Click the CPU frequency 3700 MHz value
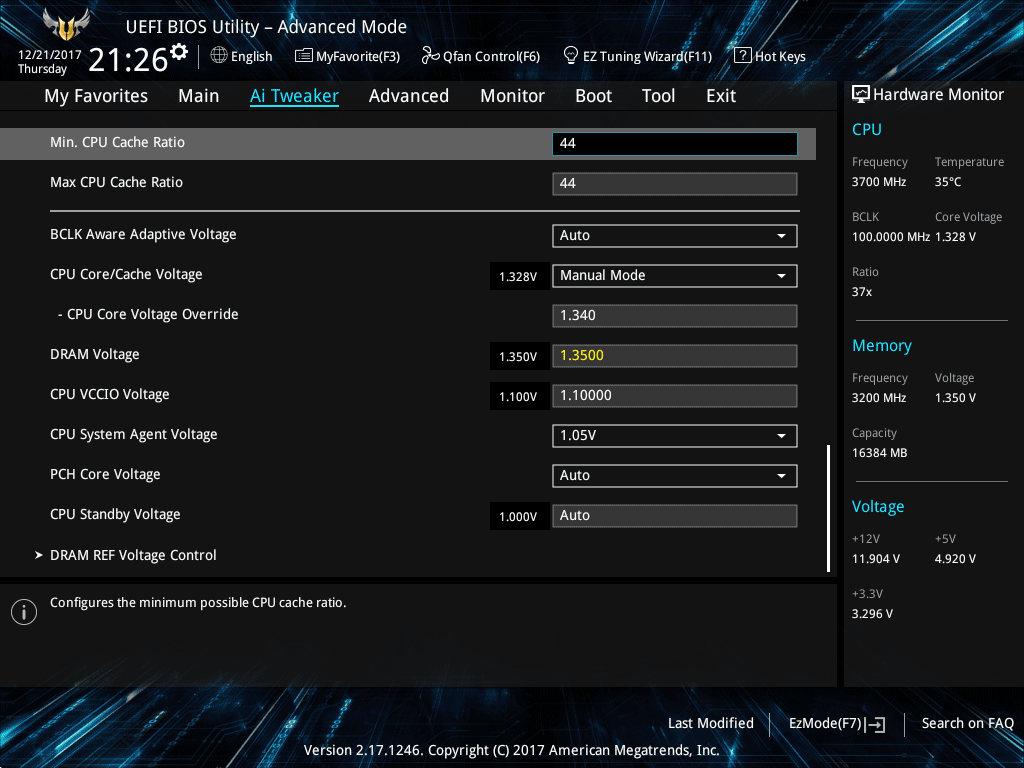Image resolution: width=1024 pixels, height=768 pixels. (x=879, y=182)
